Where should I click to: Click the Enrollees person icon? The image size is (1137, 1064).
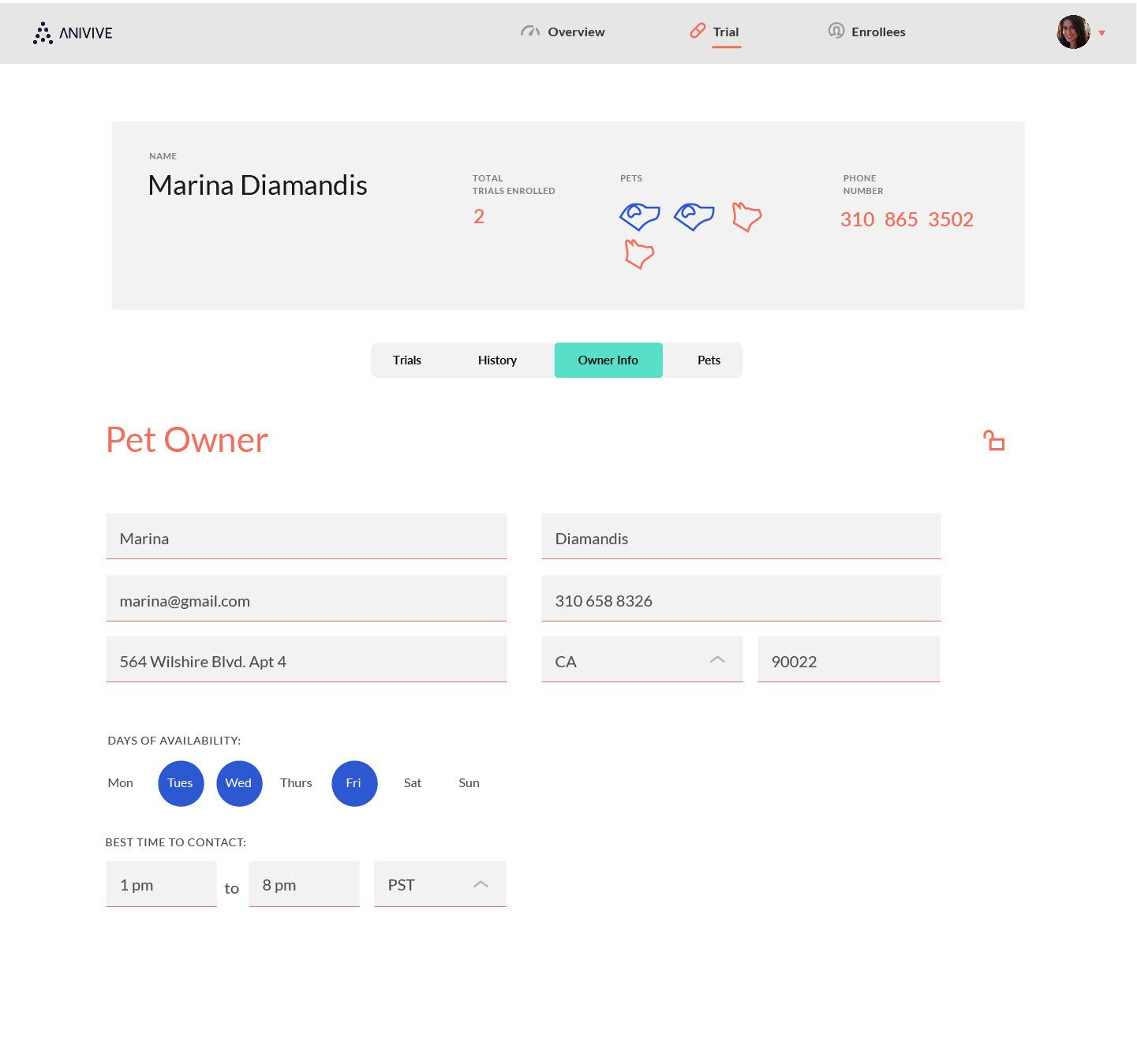coord(836,31)
